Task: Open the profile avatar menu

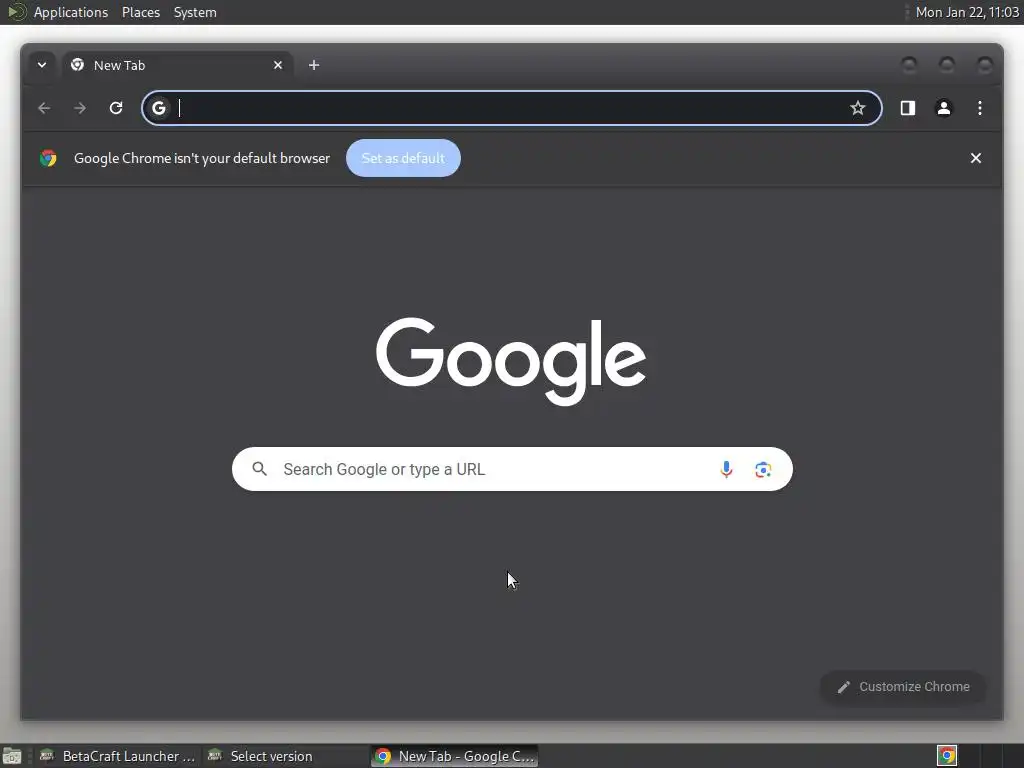Action: (x=944, y=108)
